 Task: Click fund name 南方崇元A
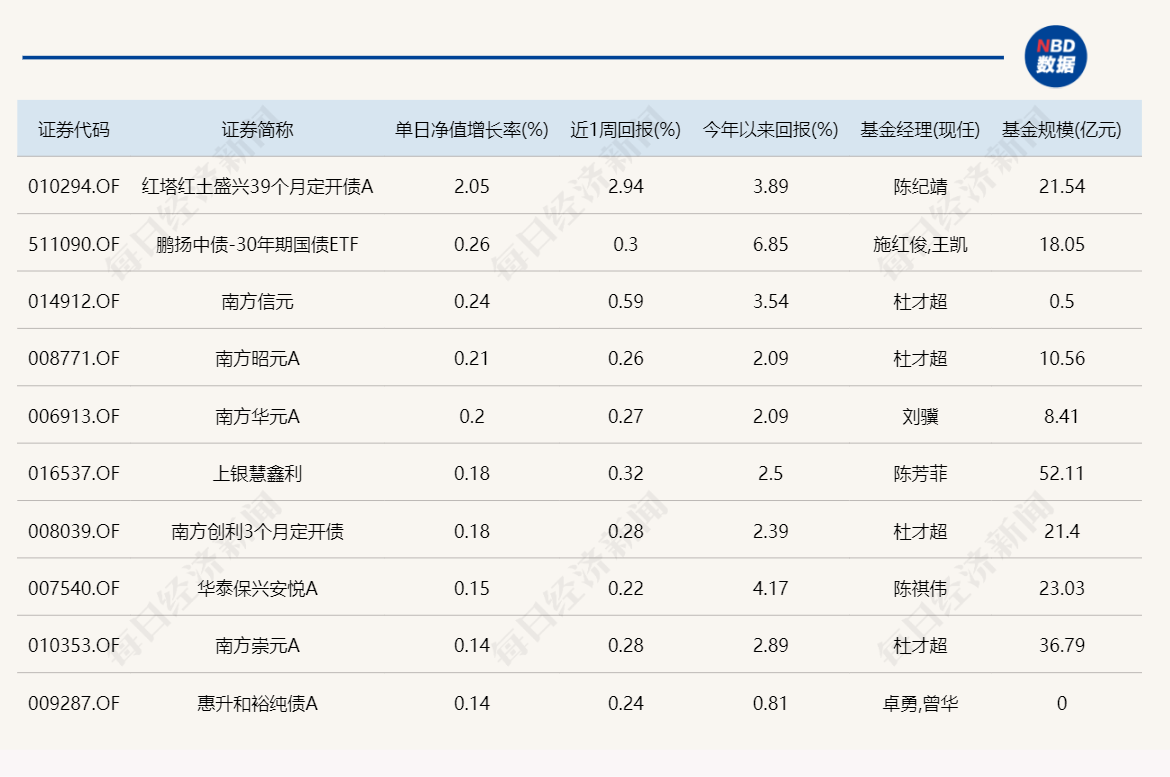click(x=257, y=645)
